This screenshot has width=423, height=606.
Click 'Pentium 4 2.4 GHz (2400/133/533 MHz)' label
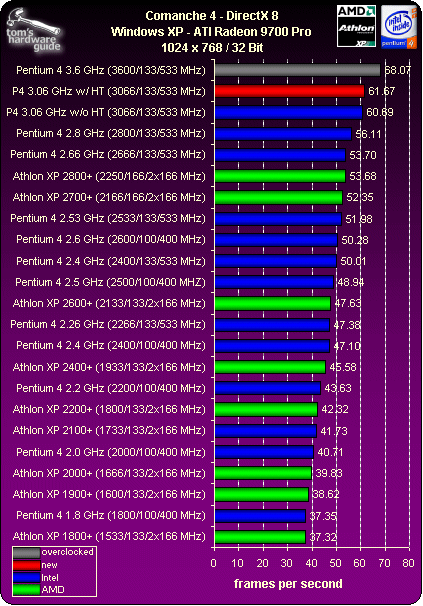111,261
